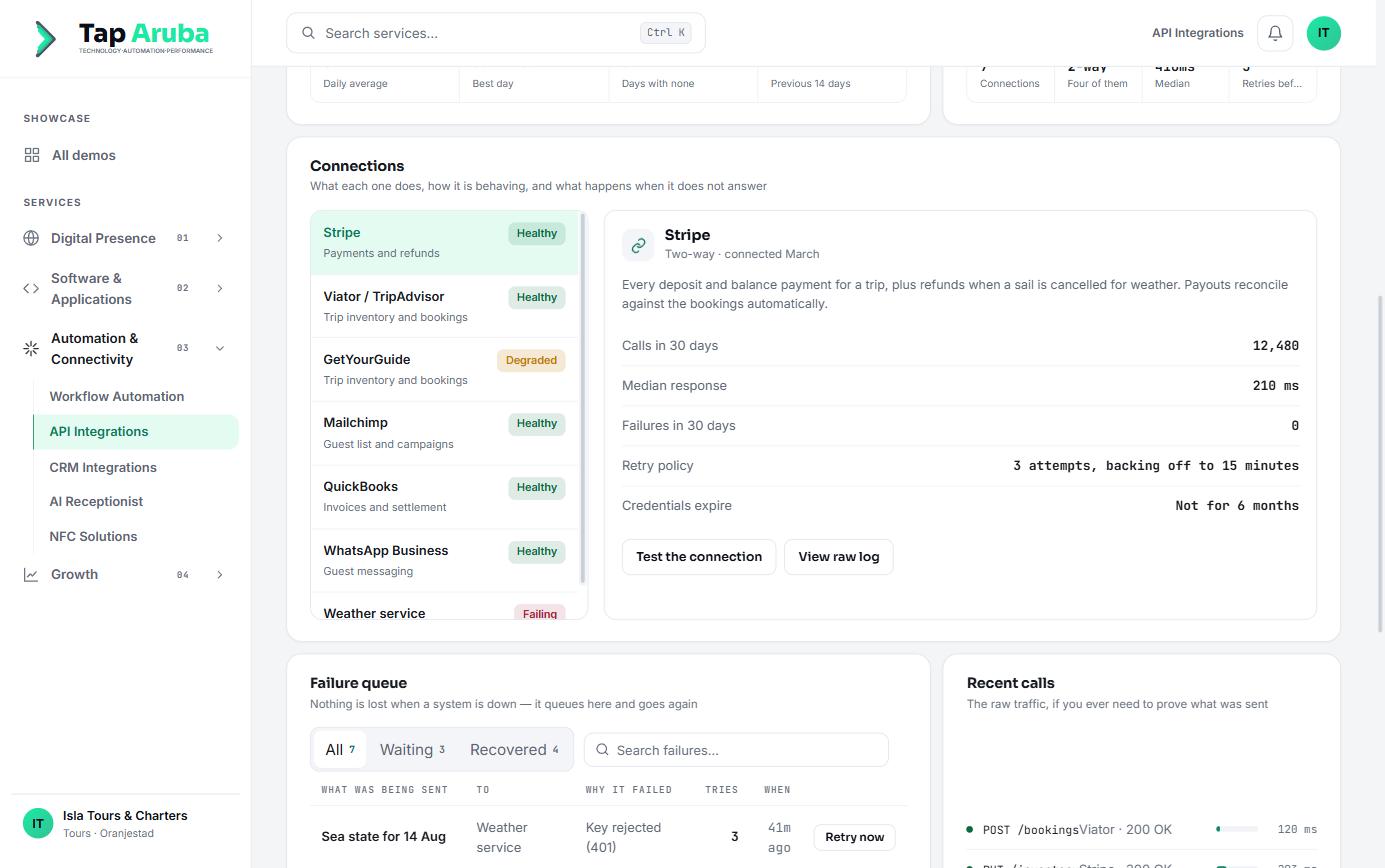Select the GetYourGuide connection
Image resolution: width=1385 pixels, height=868 pixels.
[x=444, y=370]
